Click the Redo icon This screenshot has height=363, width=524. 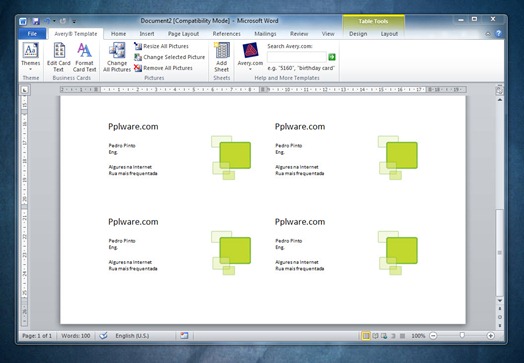(x=63, y=21)
